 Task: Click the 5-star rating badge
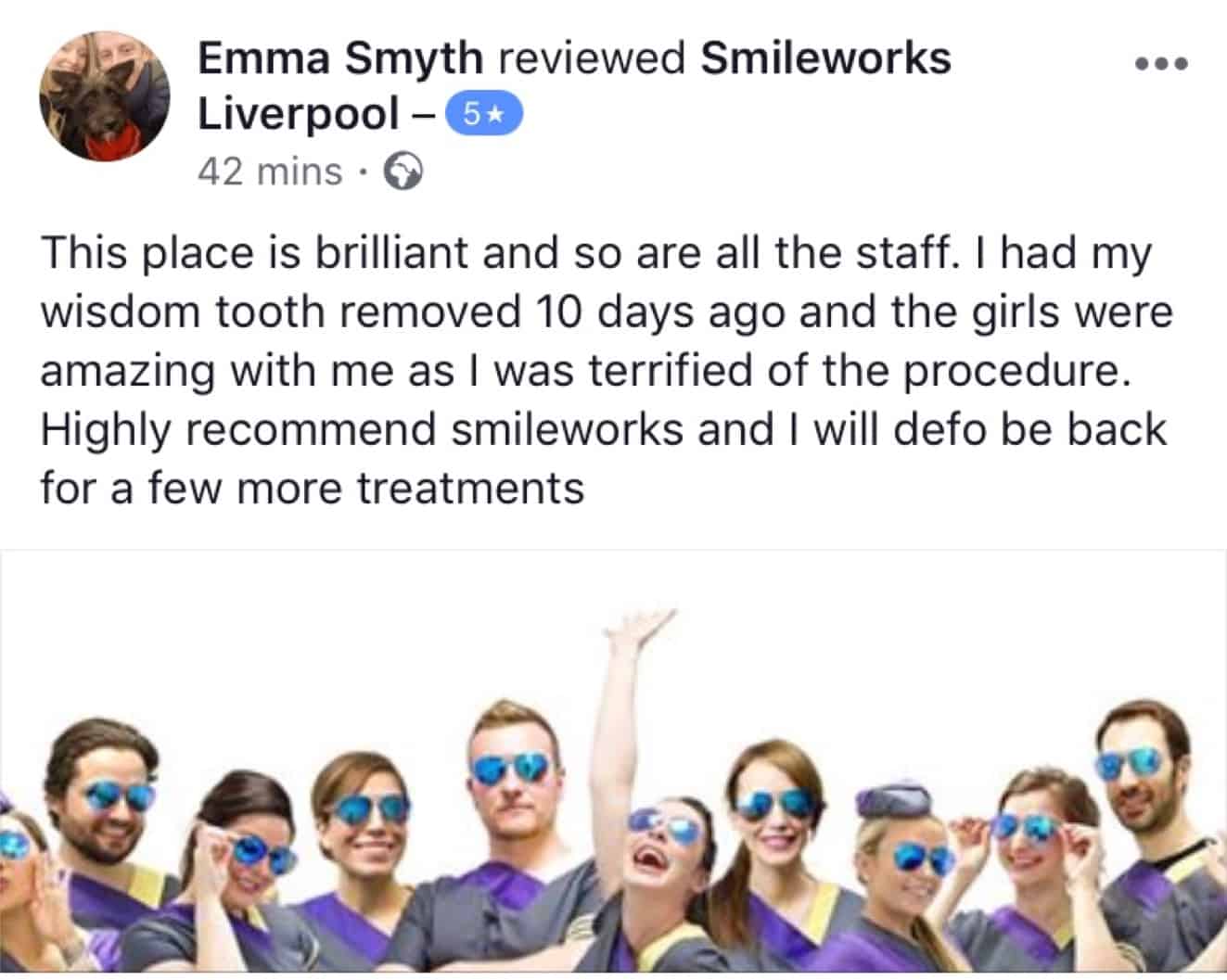point(484,115)
